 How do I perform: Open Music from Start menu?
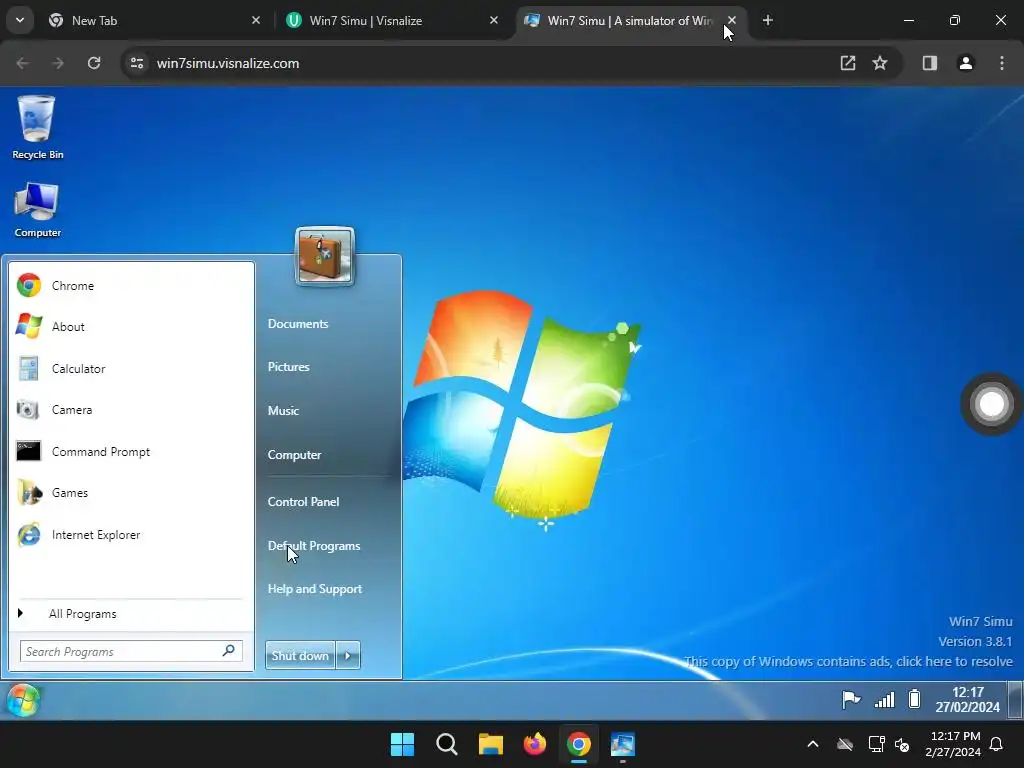coord(283,411)
